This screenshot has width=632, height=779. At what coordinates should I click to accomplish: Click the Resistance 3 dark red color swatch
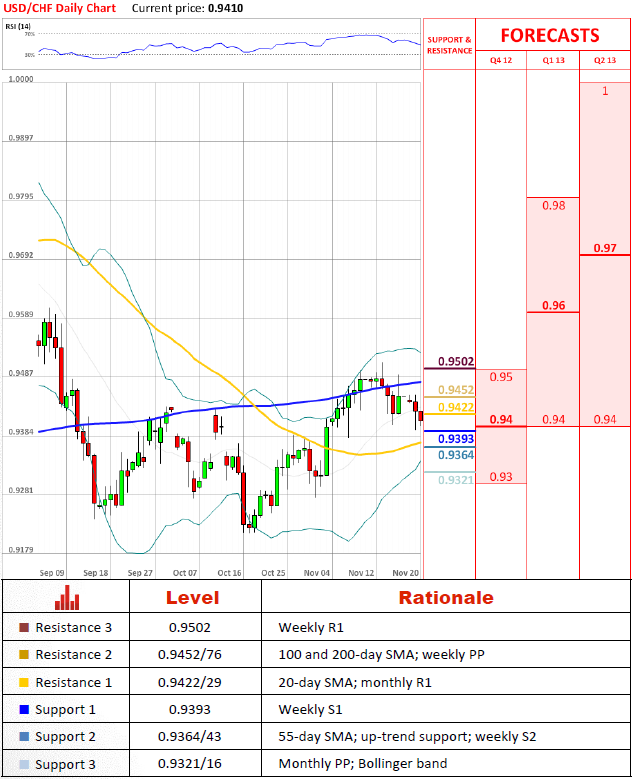click(24, 629)
